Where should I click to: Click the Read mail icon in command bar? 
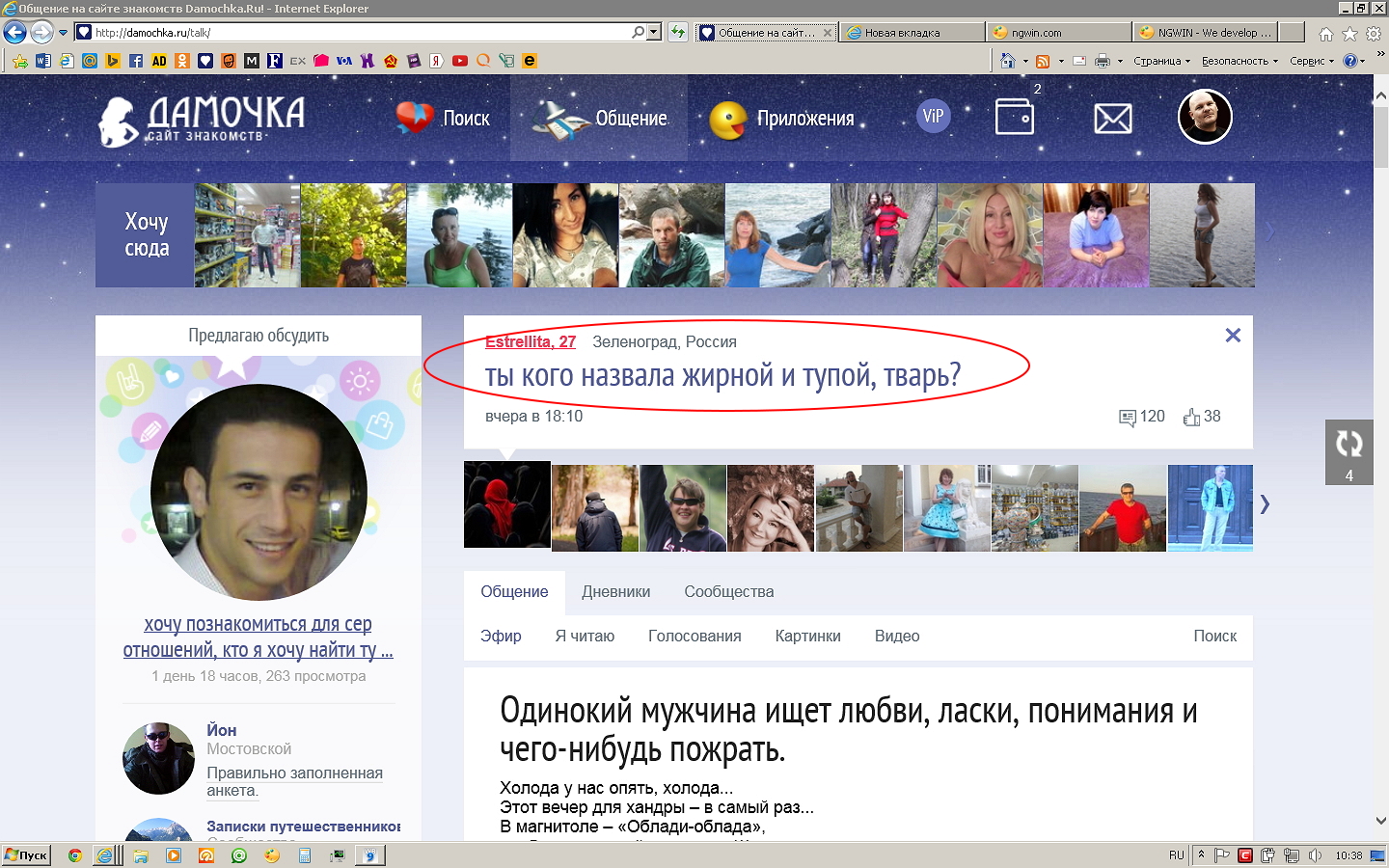[x=1079, y=61]
